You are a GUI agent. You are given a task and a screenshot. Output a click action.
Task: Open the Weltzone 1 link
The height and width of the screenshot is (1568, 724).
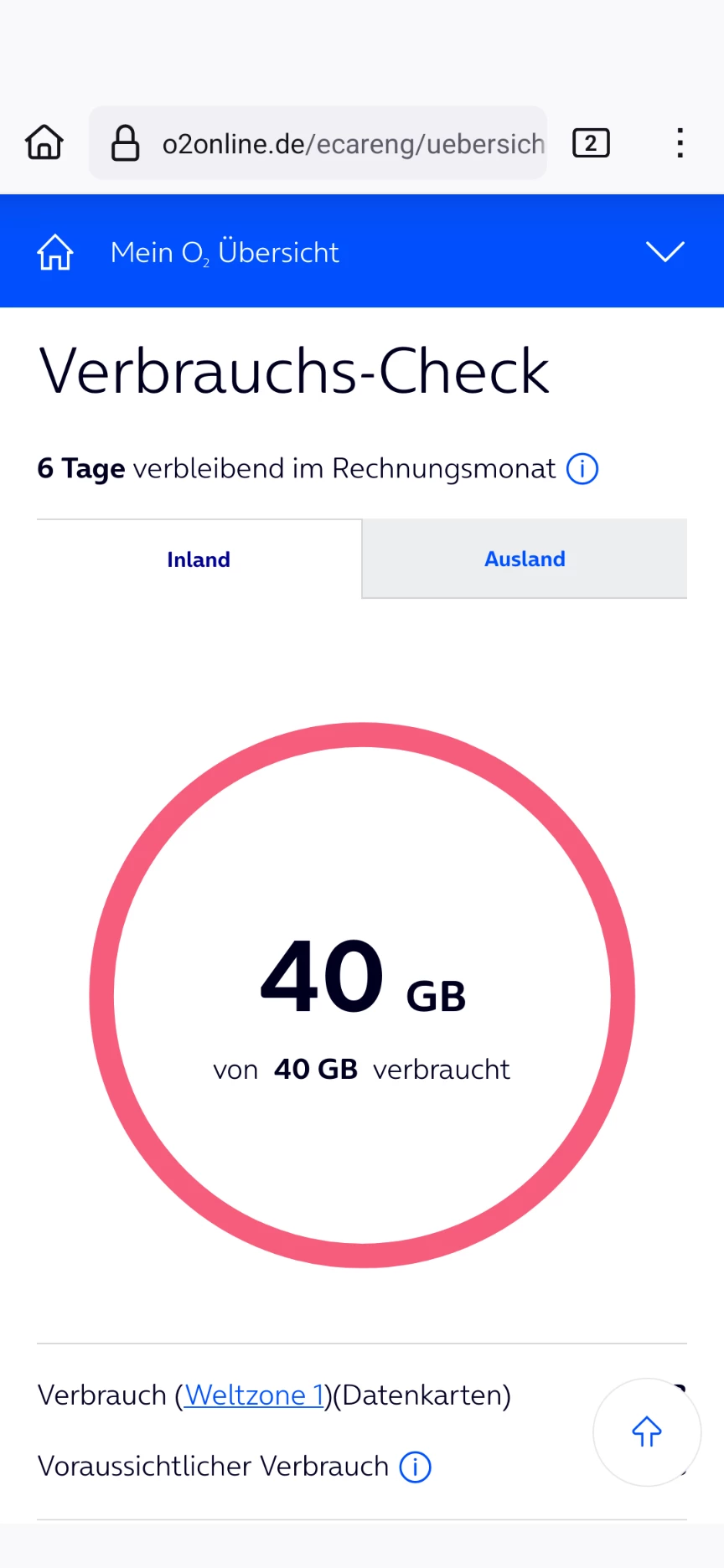(254, 1395)
